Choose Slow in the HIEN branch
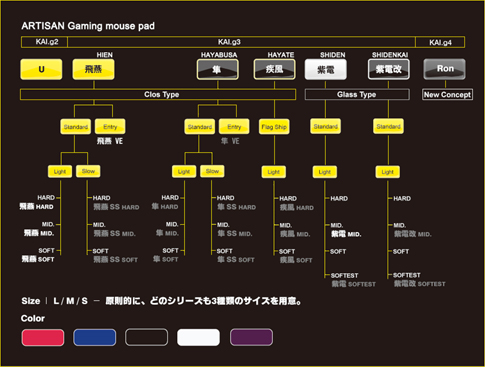This screenshot has width=485, height=367. 88,171
